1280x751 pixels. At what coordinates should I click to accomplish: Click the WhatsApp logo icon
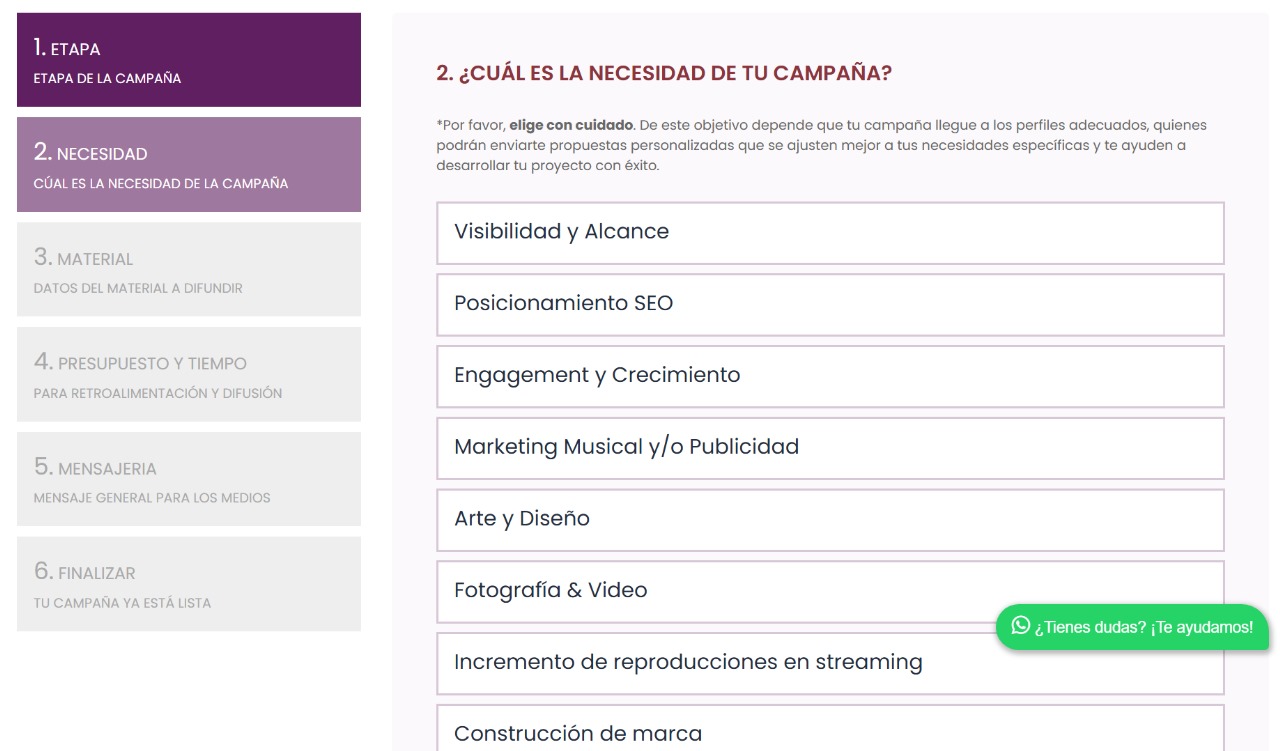point(1020,626)
